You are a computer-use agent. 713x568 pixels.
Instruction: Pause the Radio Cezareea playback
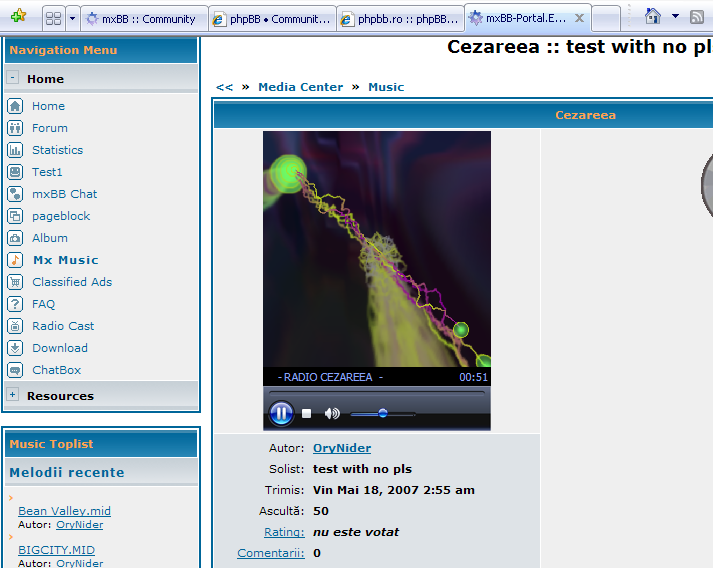(281, 413)
